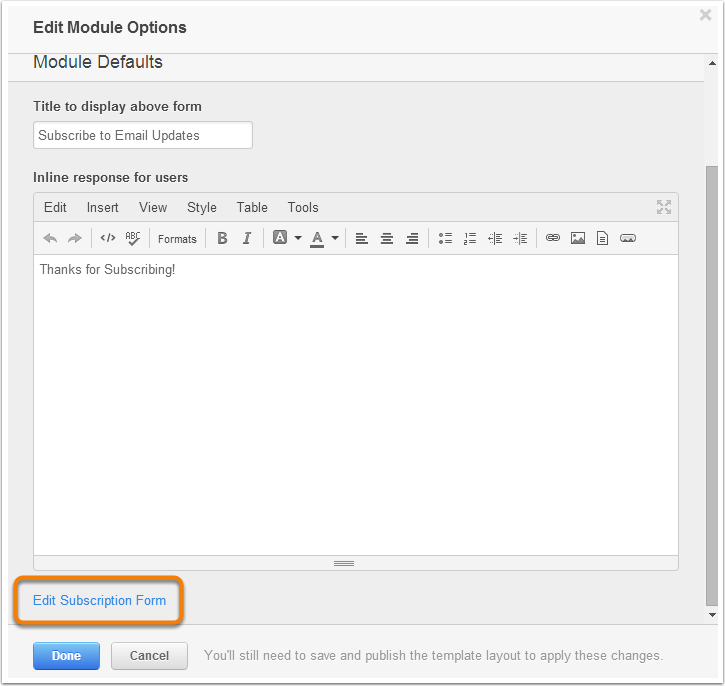
Task: Click the redo arrow icon
Action: [x=74, y=239]
